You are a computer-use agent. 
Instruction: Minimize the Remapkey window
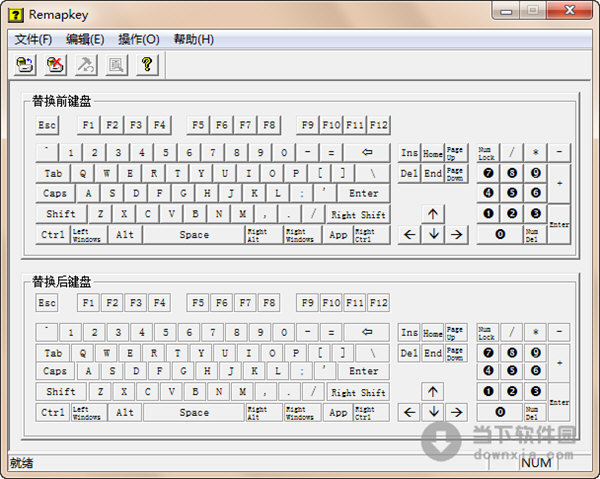tap(506, 11)
